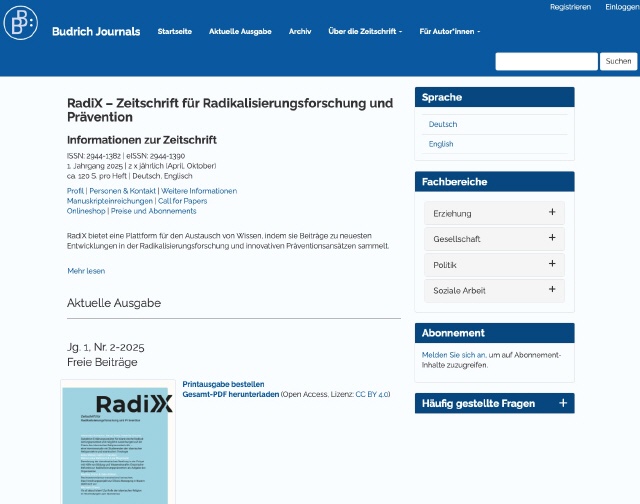Expand the Gesellschaft plus icon
Screen dimensions: 640x504
551,239
